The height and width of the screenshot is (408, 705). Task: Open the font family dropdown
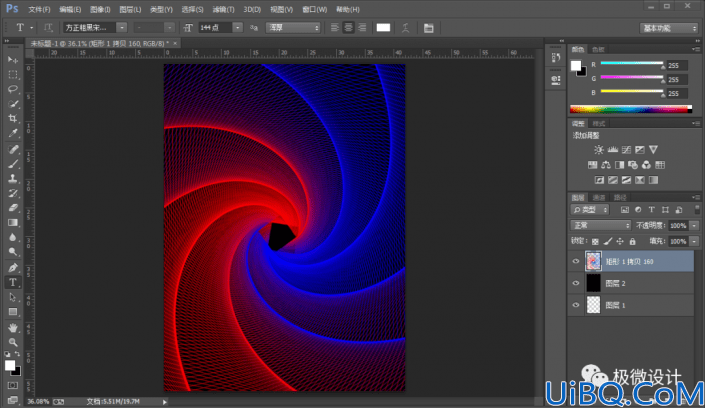[x=122, y=28]
